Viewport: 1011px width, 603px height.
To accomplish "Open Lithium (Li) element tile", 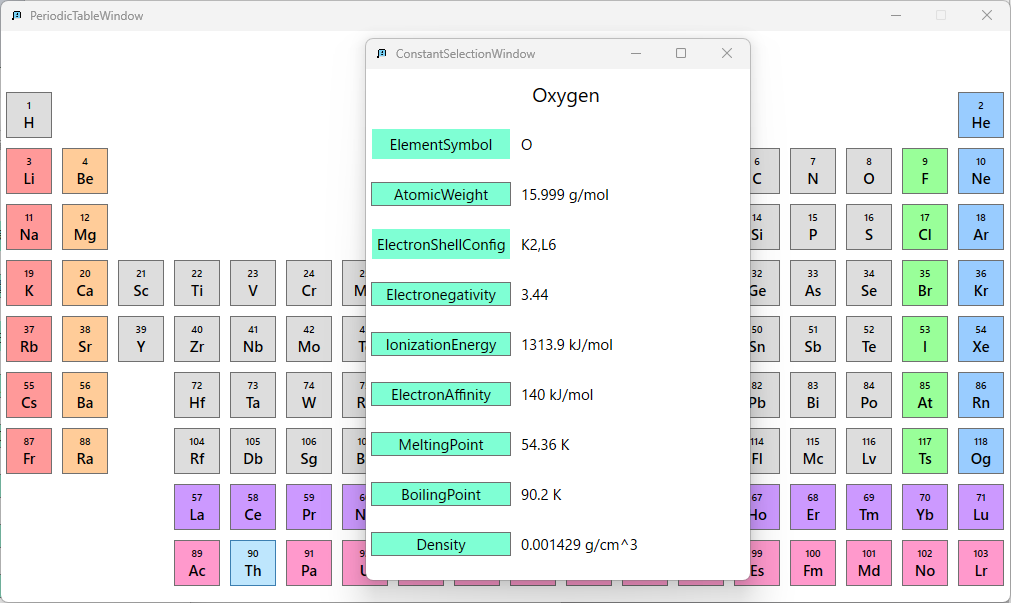I will pos(29,171).
